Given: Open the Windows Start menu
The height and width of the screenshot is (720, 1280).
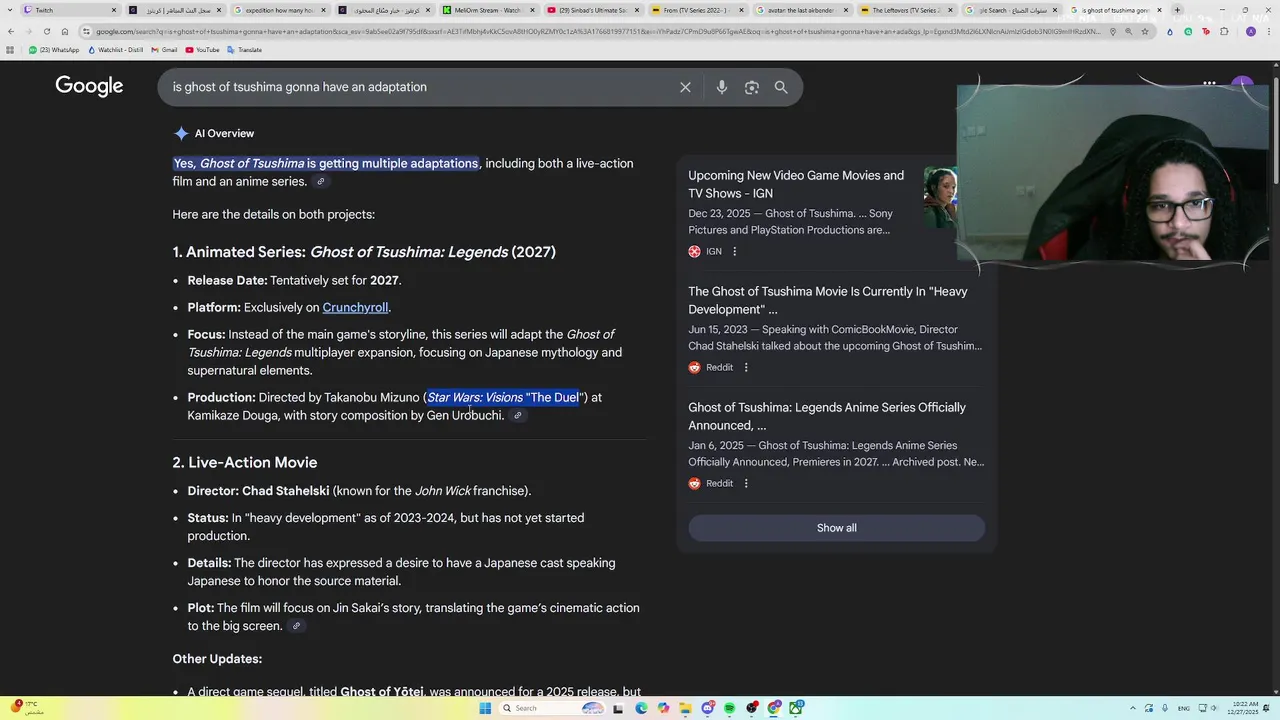Looking at the screenshot, I should tap(485, 708).
